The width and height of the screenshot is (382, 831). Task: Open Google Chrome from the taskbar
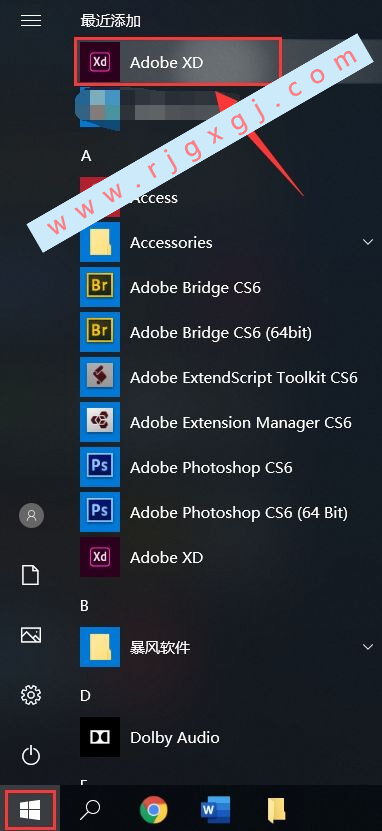coord(154,809)
